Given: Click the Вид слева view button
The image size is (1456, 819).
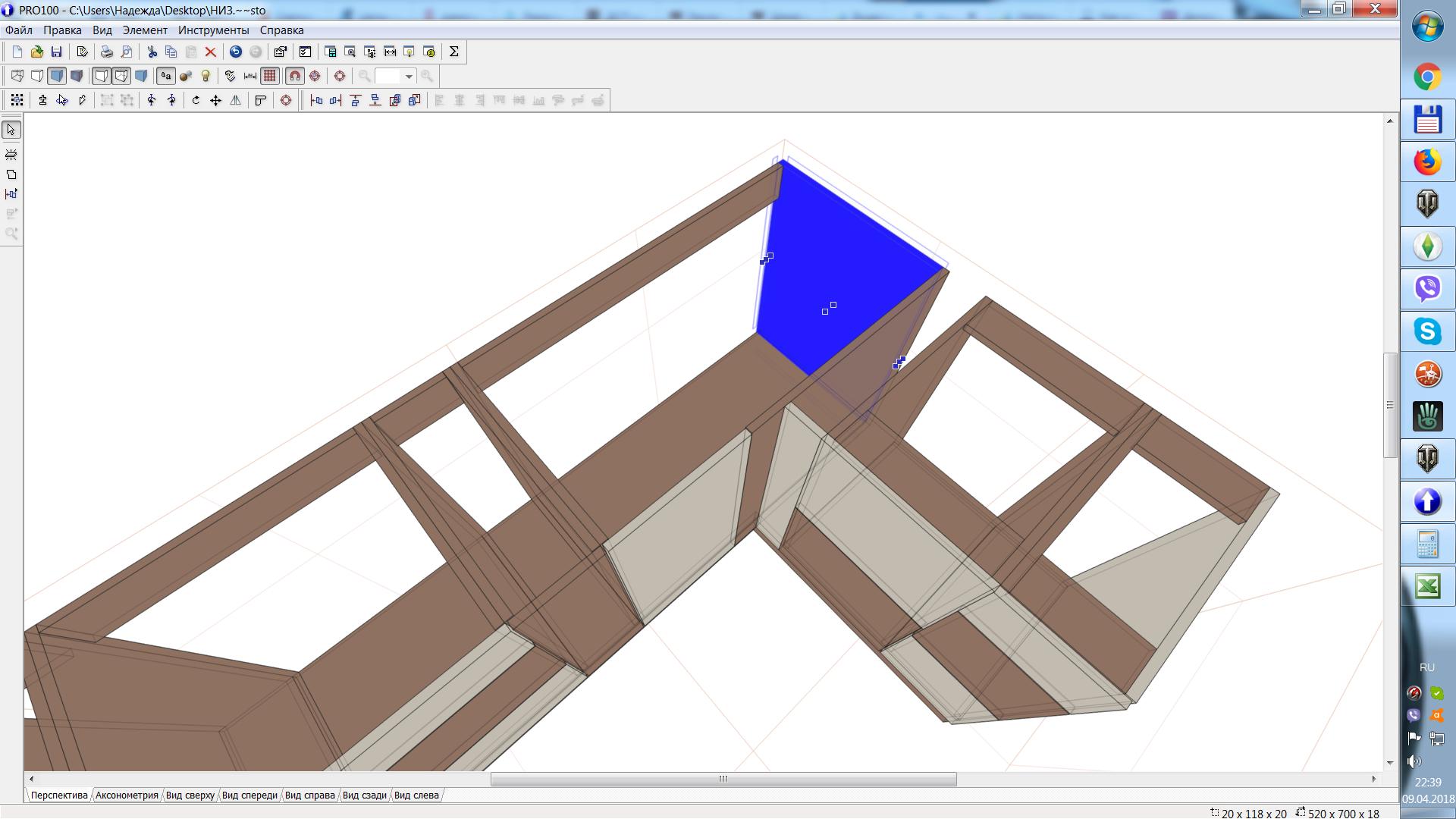Looking at the screenshot, I should (418, 795).
